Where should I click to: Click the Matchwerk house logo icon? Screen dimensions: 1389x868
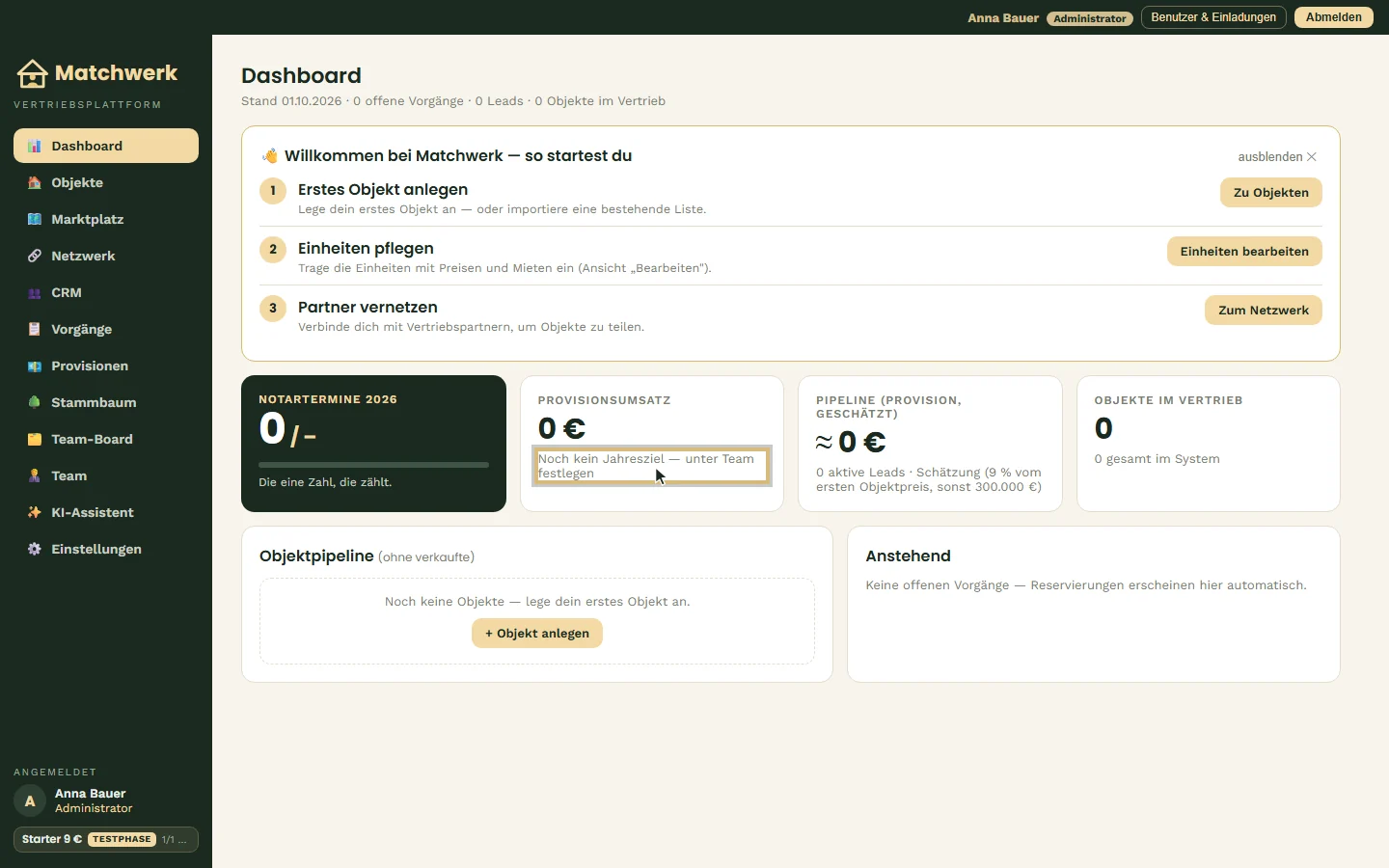pos(32,73)
